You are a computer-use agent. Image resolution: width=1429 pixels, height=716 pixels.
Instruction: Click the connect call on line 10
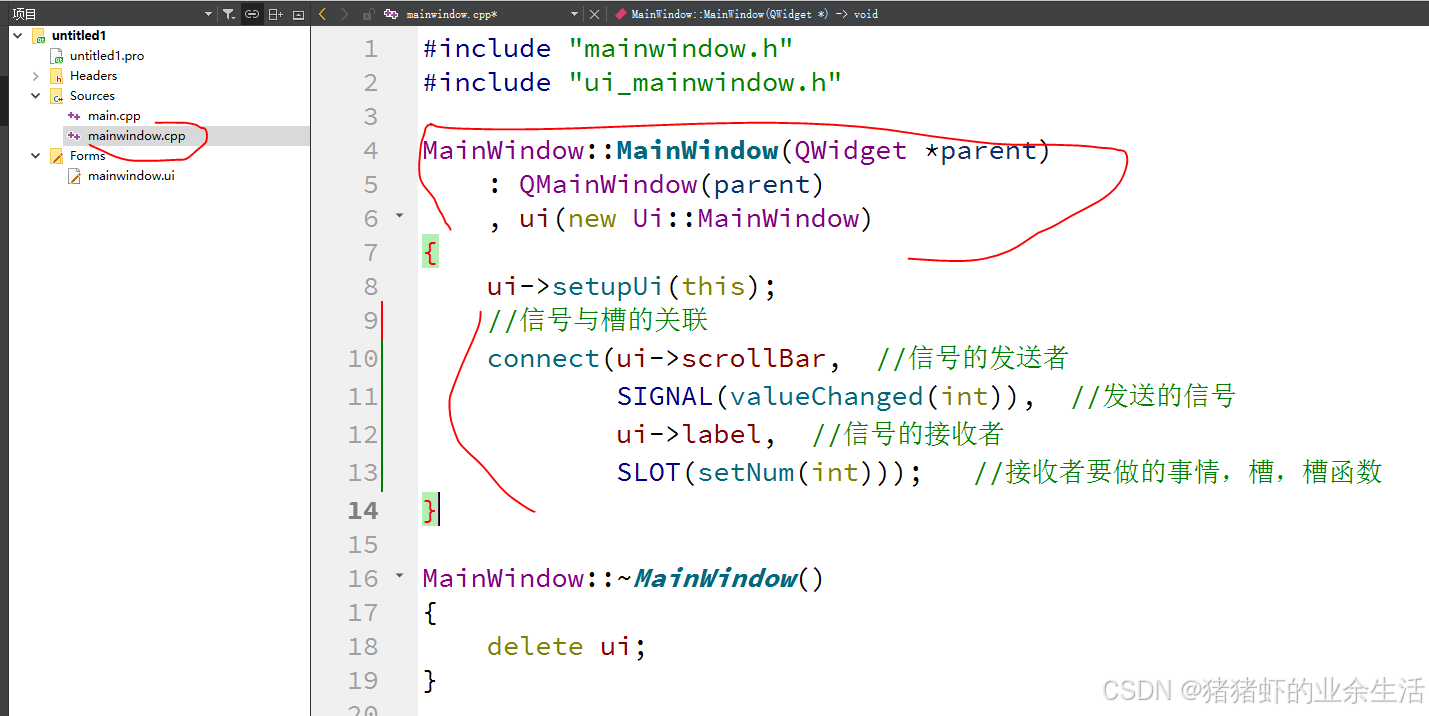click(x=543, y=359)
